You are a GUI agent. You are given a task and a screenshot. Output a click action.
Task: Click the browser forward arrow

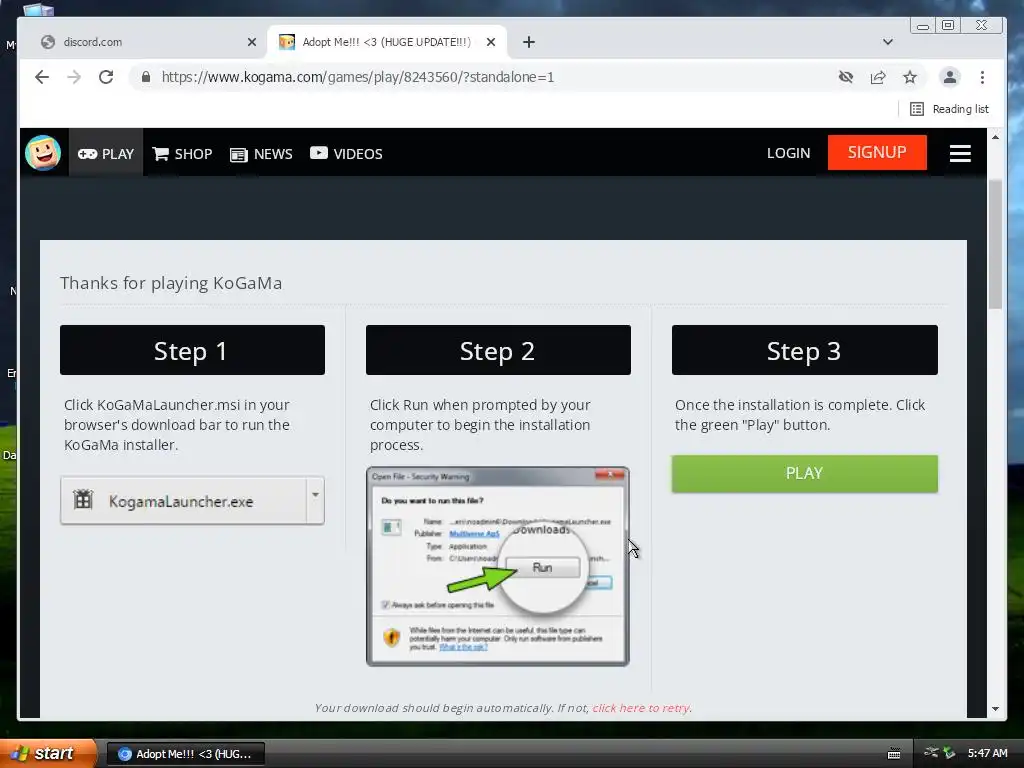click(74, 77)
